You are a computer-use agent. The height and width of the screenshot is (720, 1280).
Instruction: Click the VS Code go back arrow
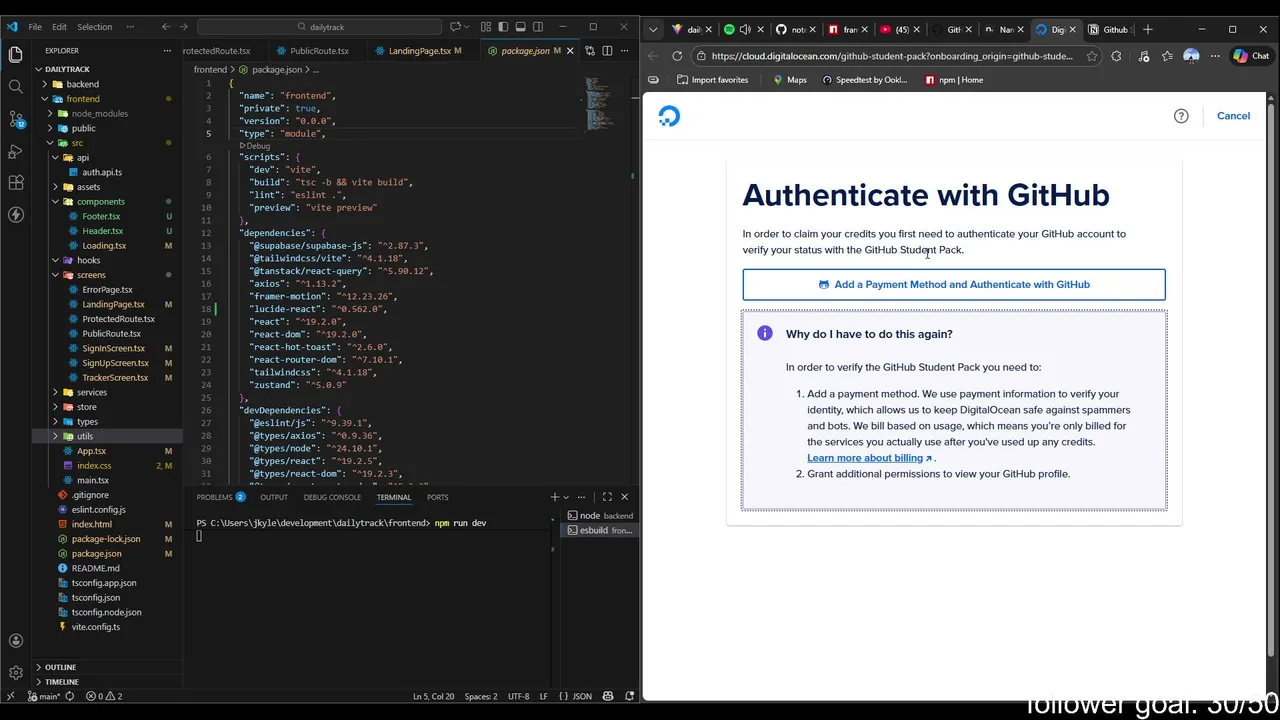pyautogui.click(x=166, y=27)
